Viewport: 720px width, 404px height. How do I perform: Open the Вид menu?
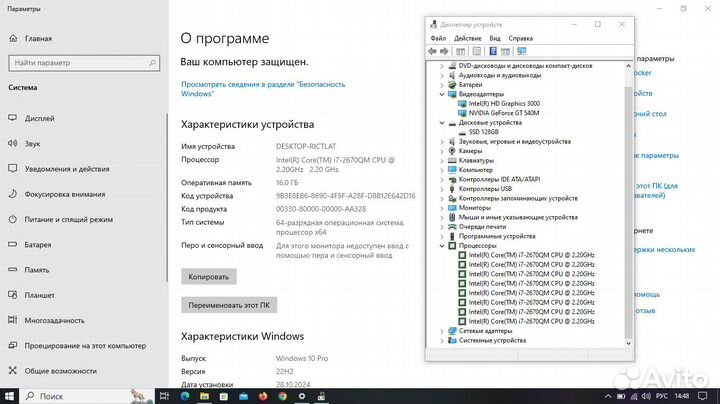point(495,39)
